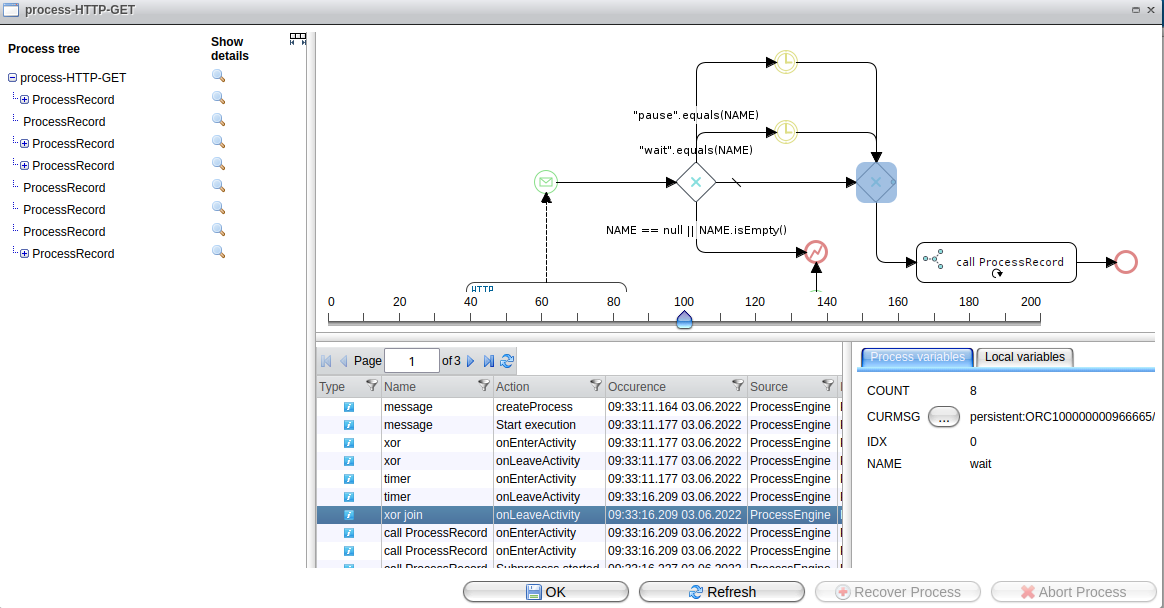
Task: Click the timeline at the 60 mark
Action: click(x=542, y=318)
